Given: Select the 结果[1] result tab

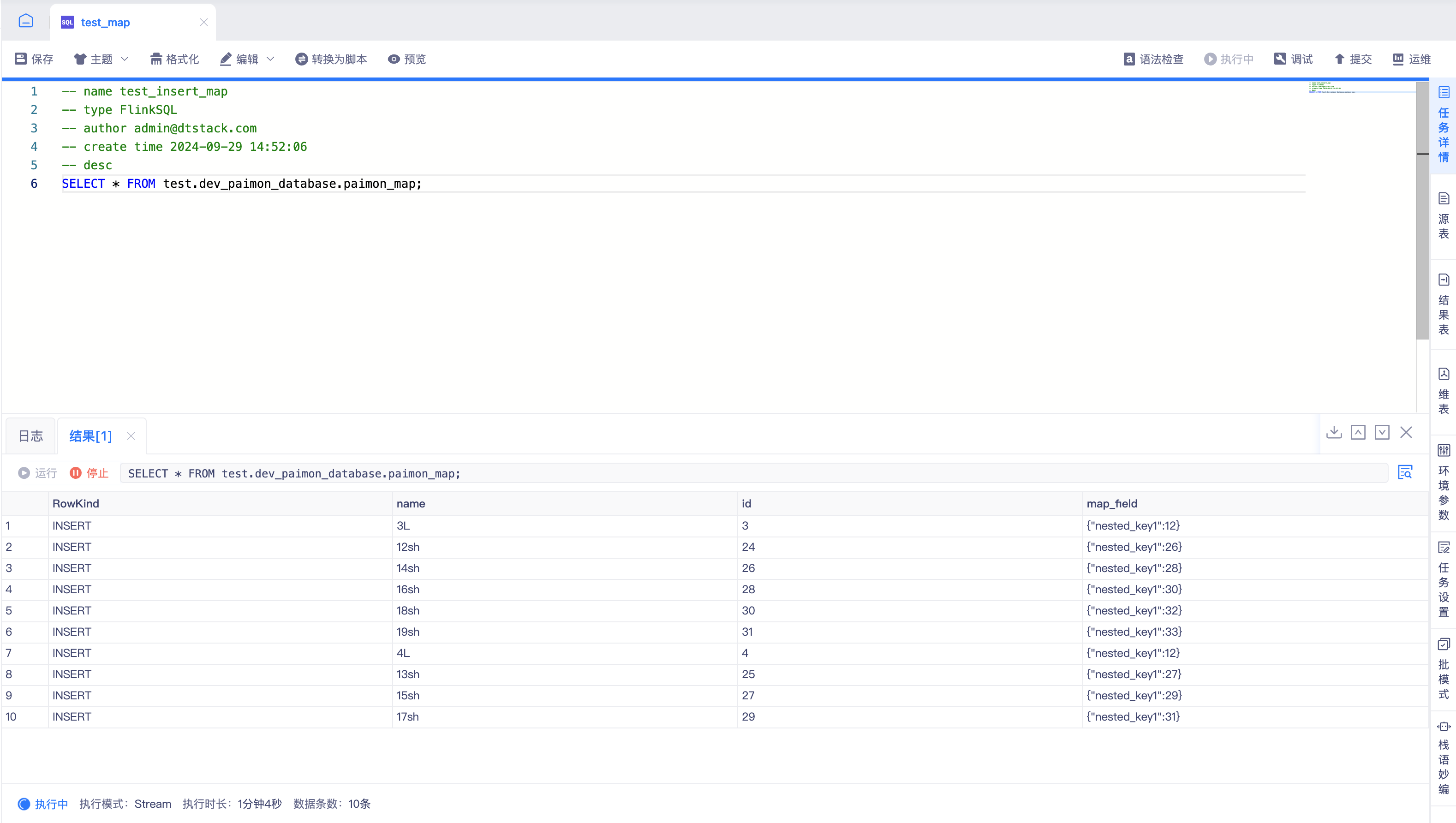Looking at the screenshot, I should click(x=90, y=436).
